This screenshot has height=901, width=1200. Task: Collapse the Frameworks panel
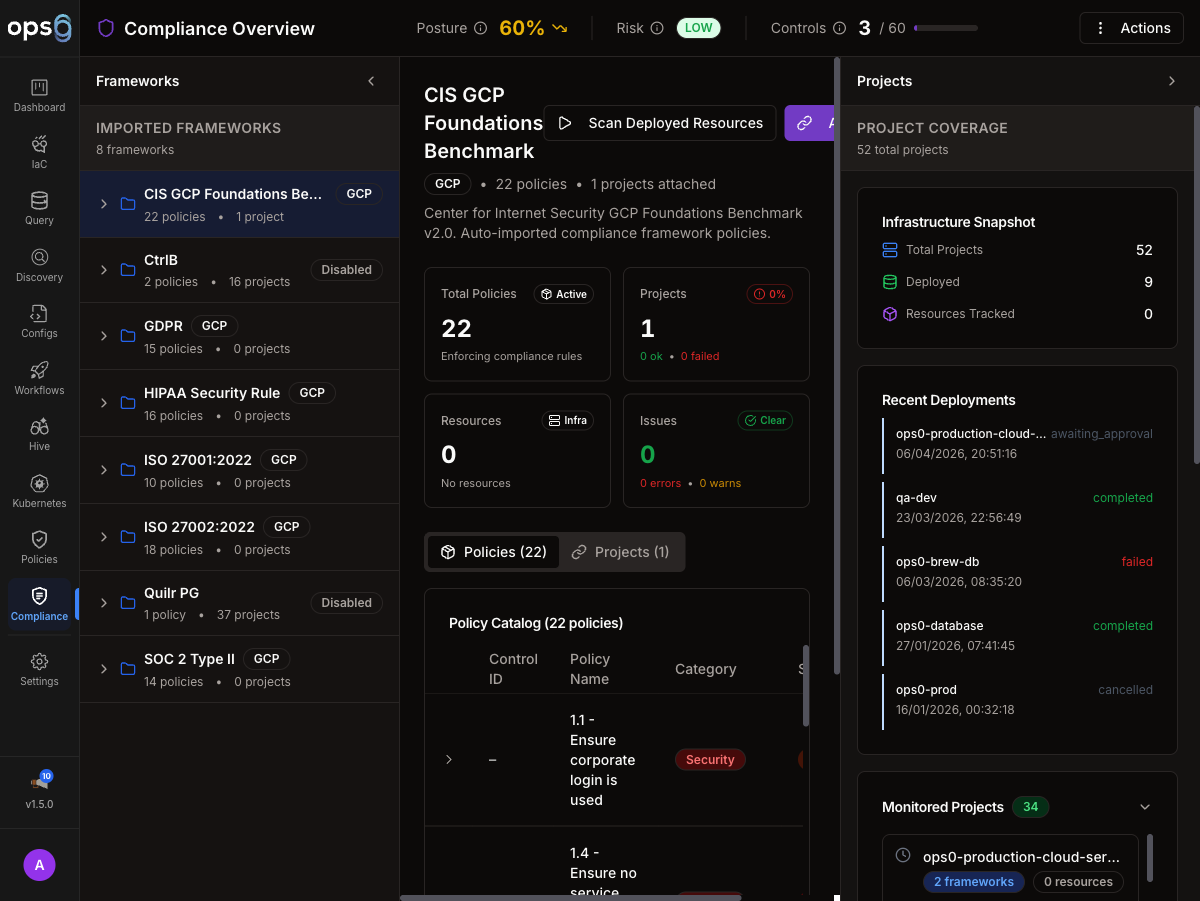pos(371,81)
